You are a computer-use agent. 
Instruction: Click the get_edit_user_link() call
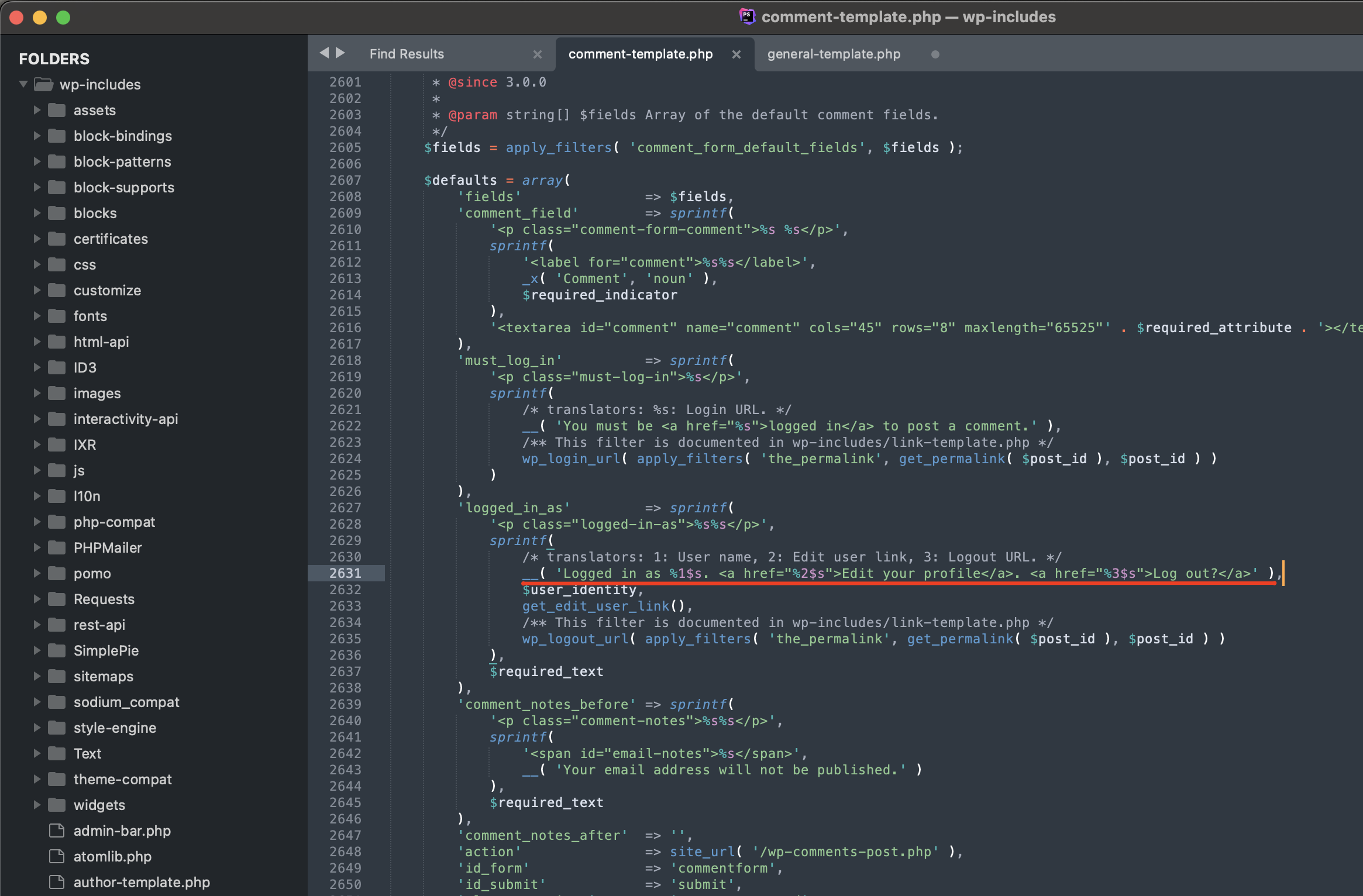(x=604, y=606)
